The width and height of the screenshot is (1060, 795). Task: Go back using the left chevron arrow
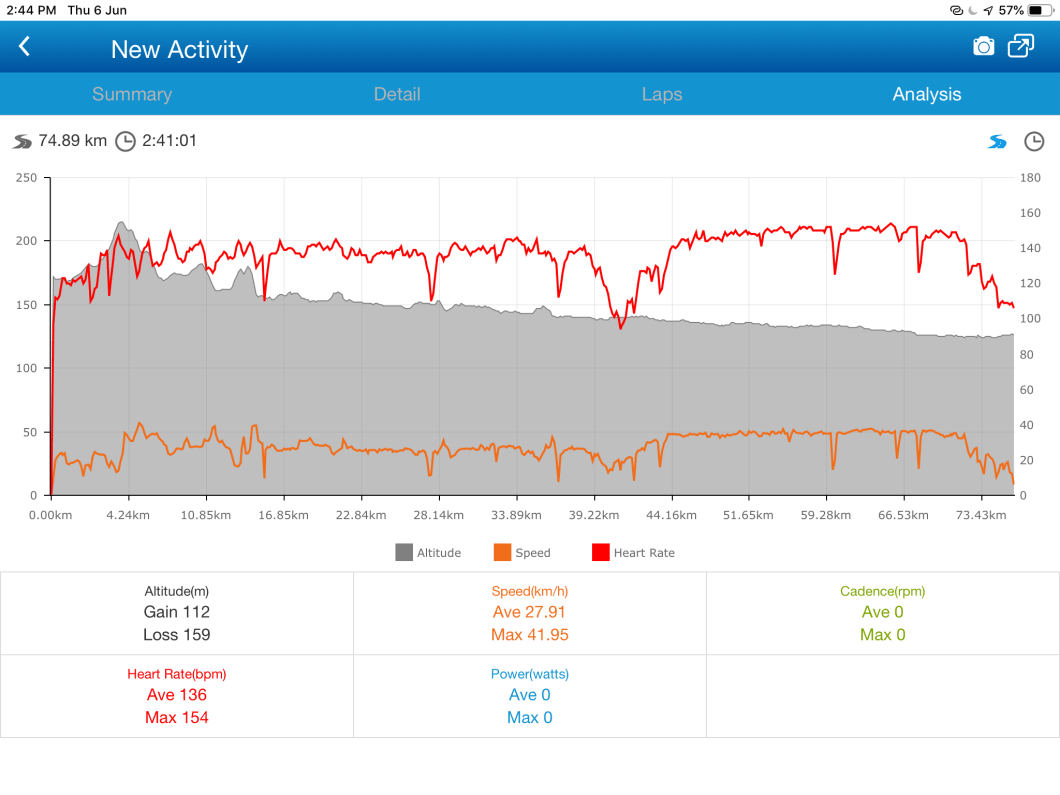tap(25, 47)
